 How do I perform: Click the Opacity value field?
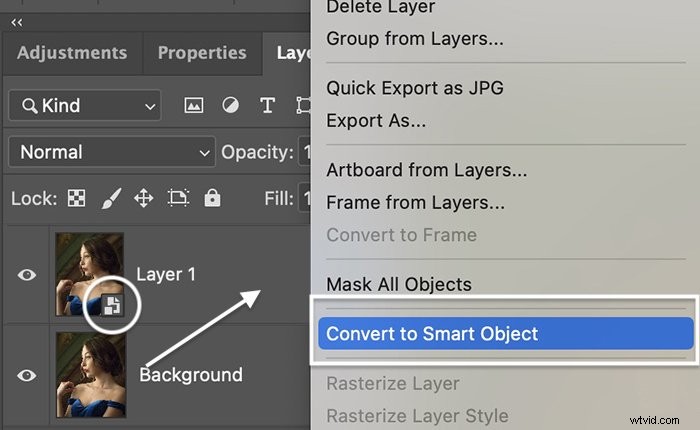(305, 152)
